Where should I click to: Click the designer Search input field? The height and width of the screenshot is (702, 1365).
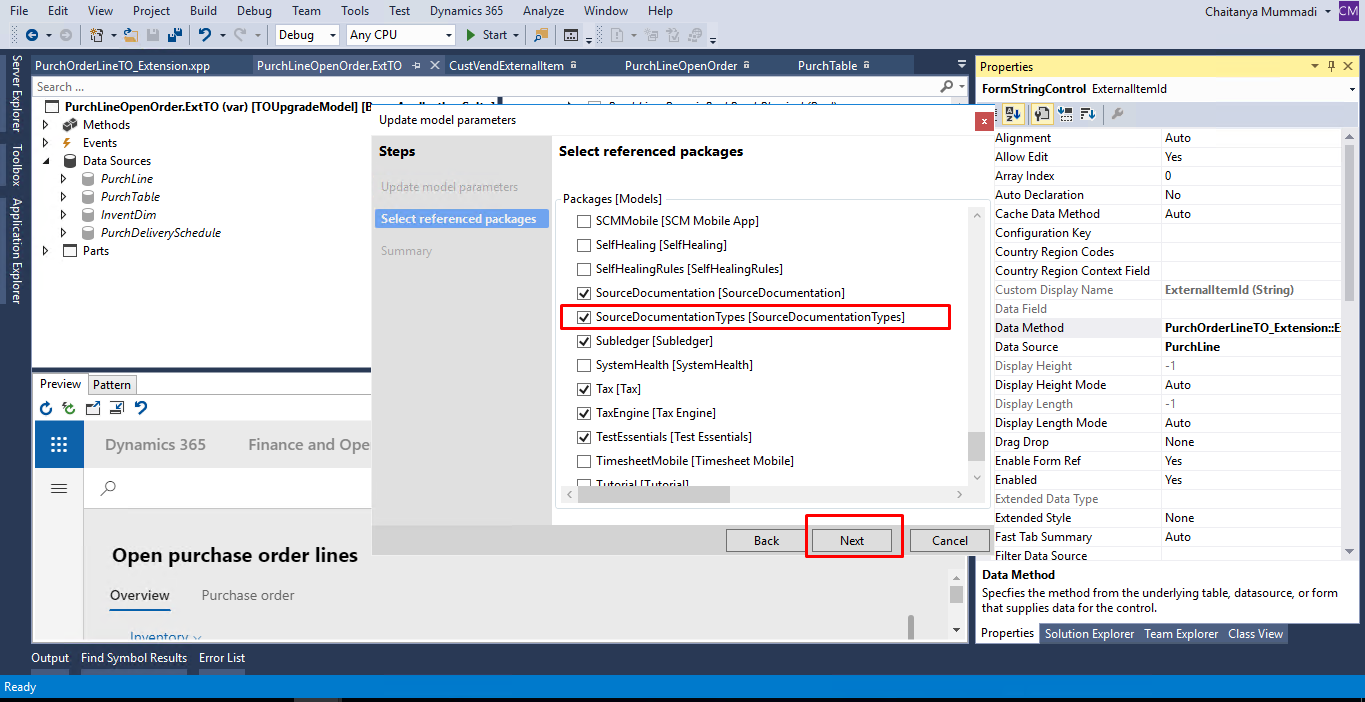(x=485, y=87)
